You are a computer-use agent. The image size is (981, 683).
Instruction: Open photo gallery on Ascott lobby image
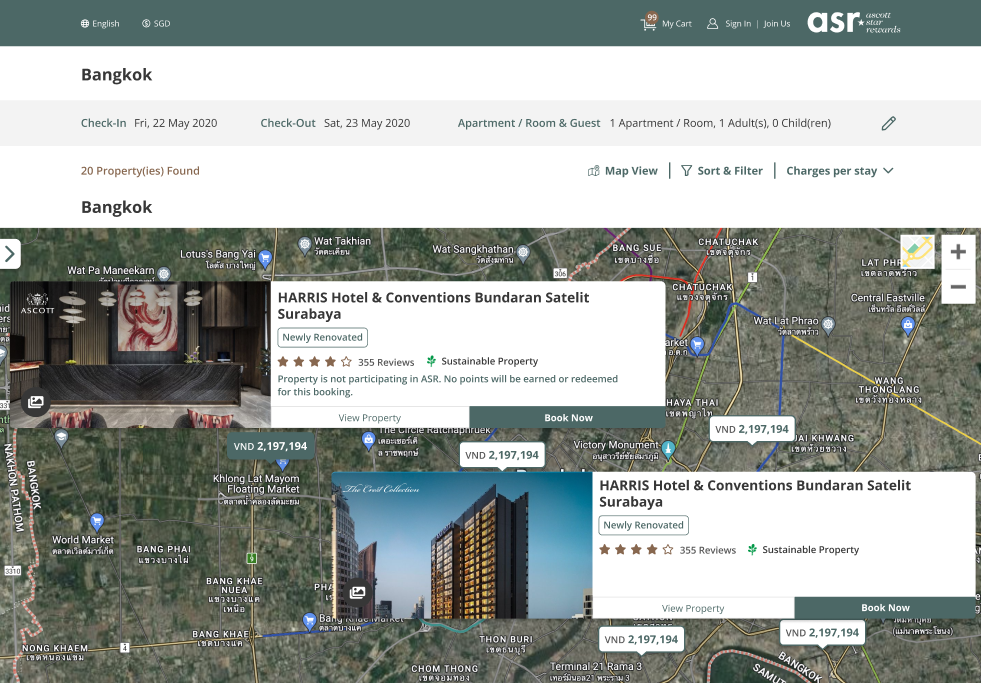tap(36, 402)
